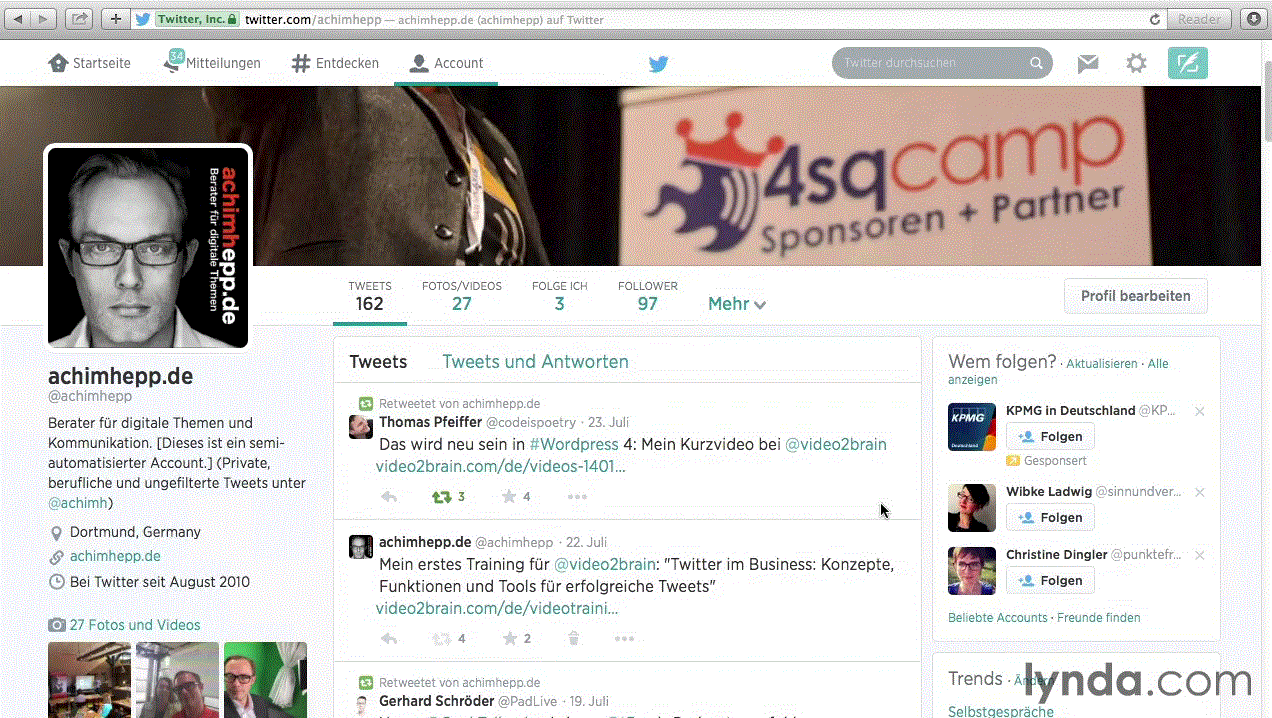The image size is (1272, 718).
Task: Click retweet icon on training tweet
Action: point(441,639)
